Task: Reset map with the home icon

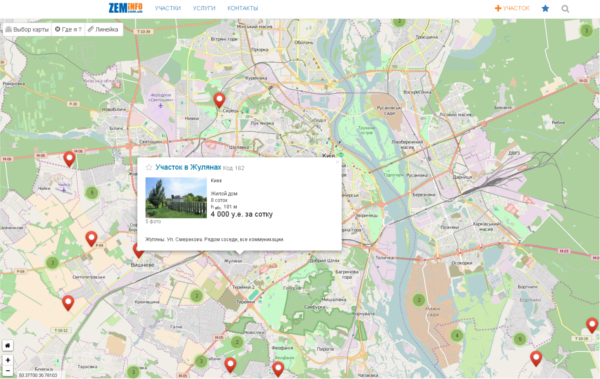Action: coord(8,346)
